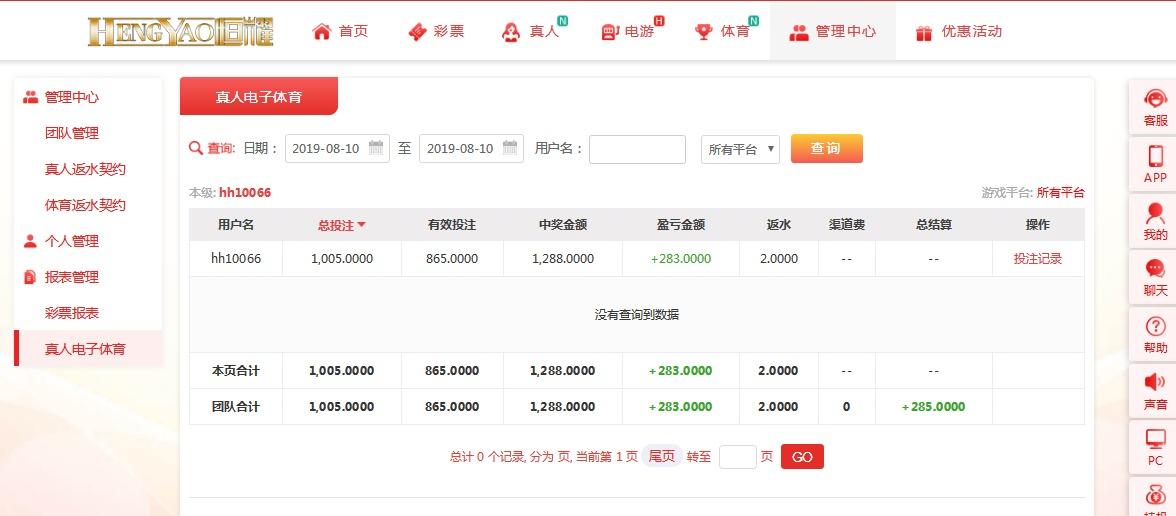Click 有效投注 column header
The width and height of the screenshot is (1176, 516).
point(452,224)
